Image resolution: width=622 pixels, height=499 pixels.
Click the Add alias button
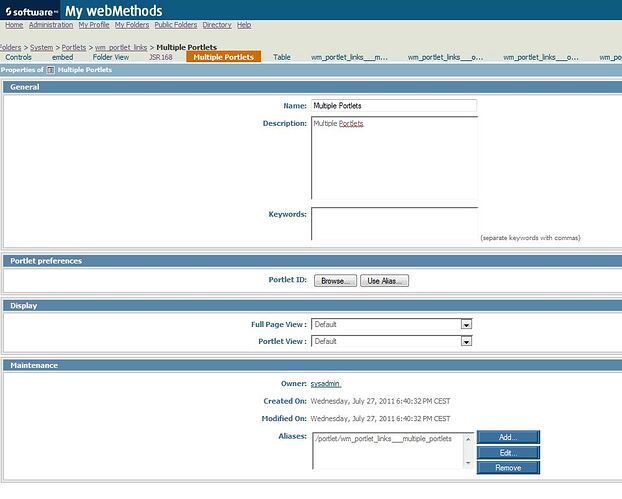(508, 437)
